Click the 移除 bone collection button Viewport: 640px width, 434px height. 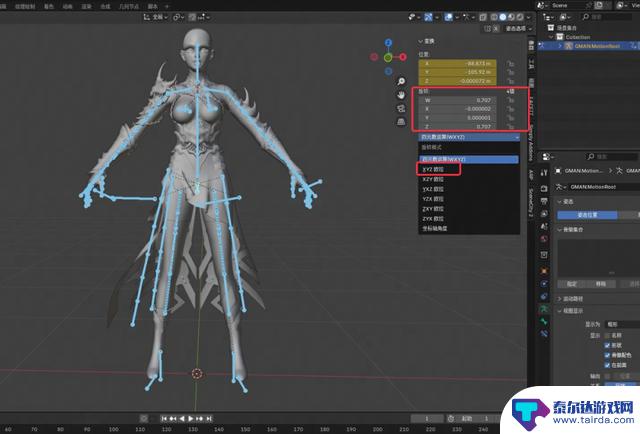point(601,284)
